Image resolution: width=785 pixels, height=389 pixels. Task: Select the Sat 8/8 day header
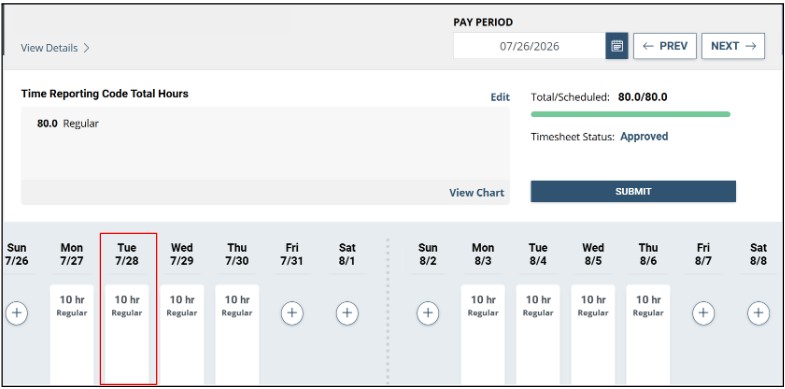pyautogui.click(x=758, y=254)
